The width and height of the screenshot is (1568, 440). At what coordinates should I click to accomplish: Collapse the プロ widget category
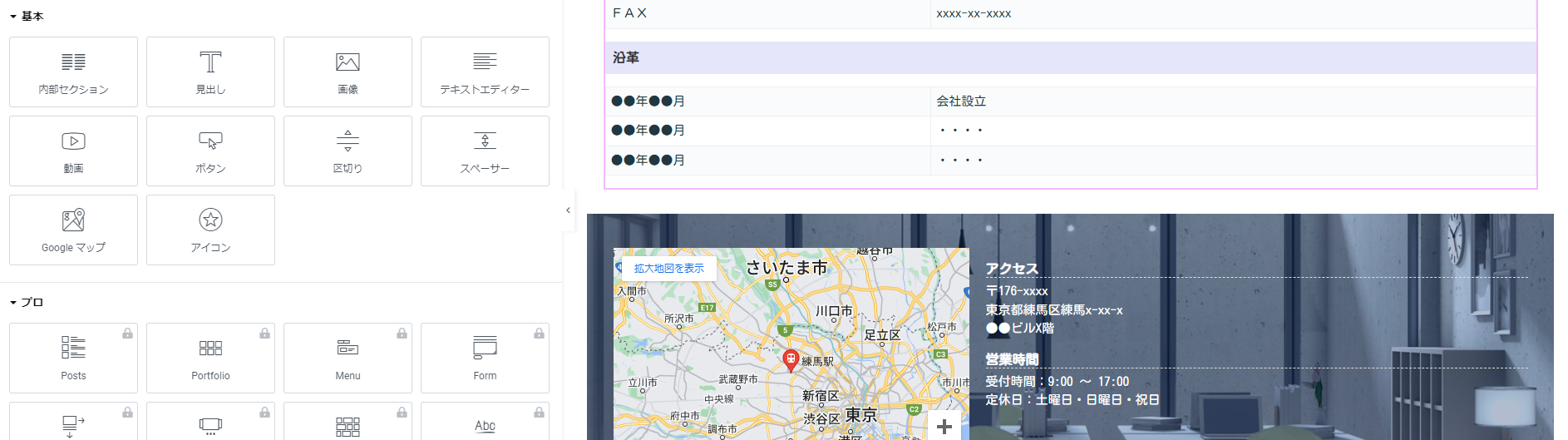point(27,302)
